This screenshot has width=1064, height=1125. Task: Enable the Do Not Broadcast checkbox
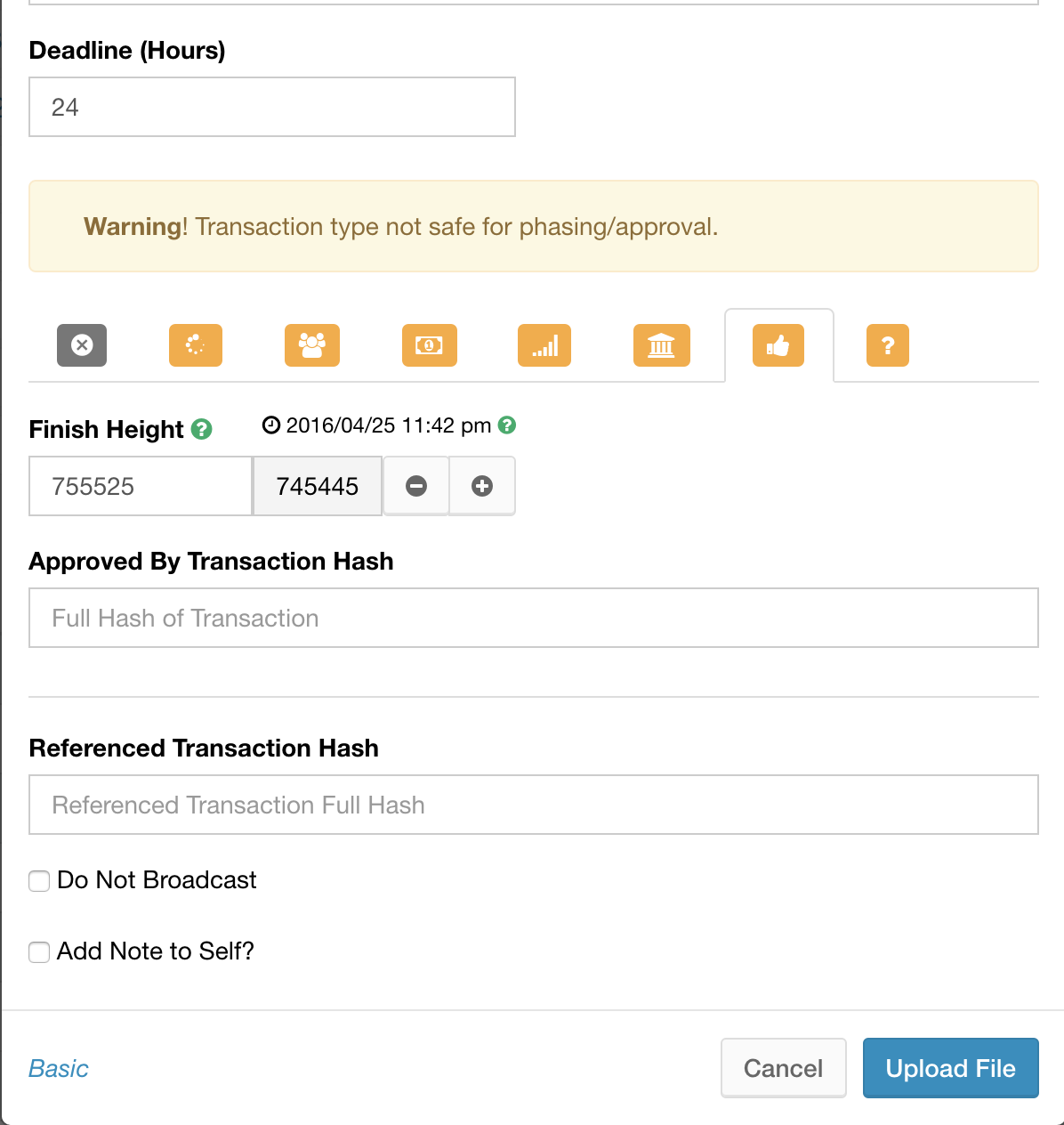click(39, 881)
